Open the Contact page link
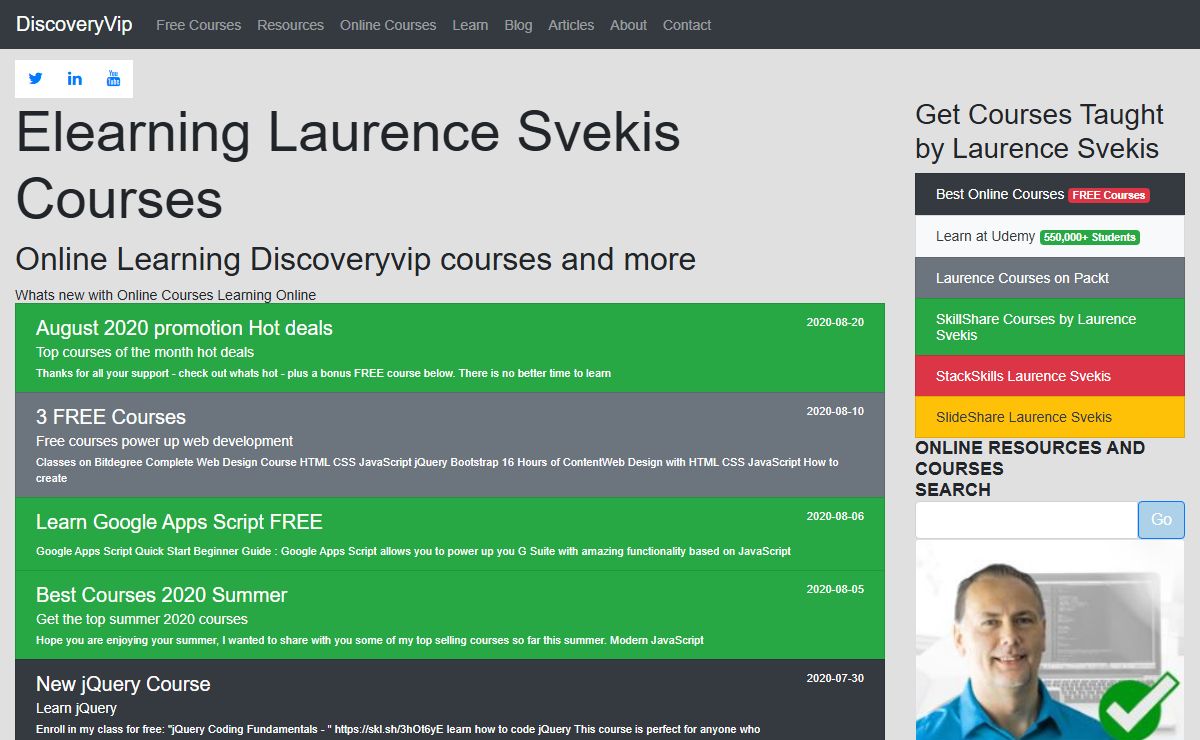The height and width of the screenshot is (740, 1200). click(687, 25)
